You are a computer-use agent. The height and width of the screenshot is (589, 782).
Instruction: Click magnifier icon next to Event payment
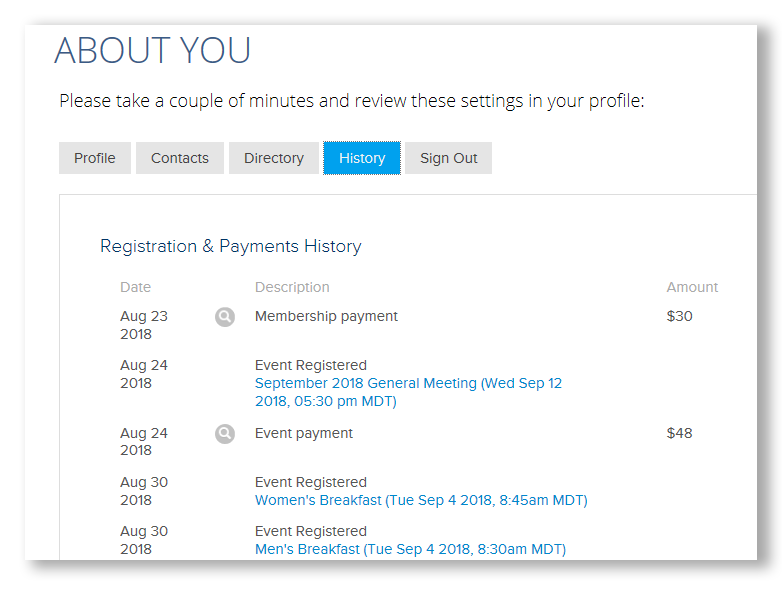[x=225, y=434]
